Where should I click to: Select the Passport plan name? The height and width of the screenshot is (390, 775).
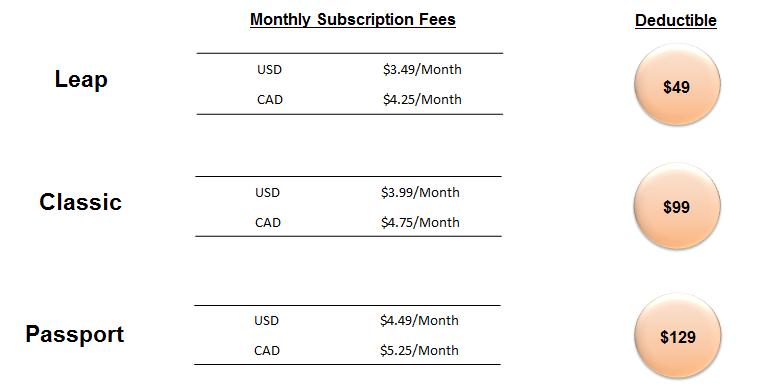(75, 335)
